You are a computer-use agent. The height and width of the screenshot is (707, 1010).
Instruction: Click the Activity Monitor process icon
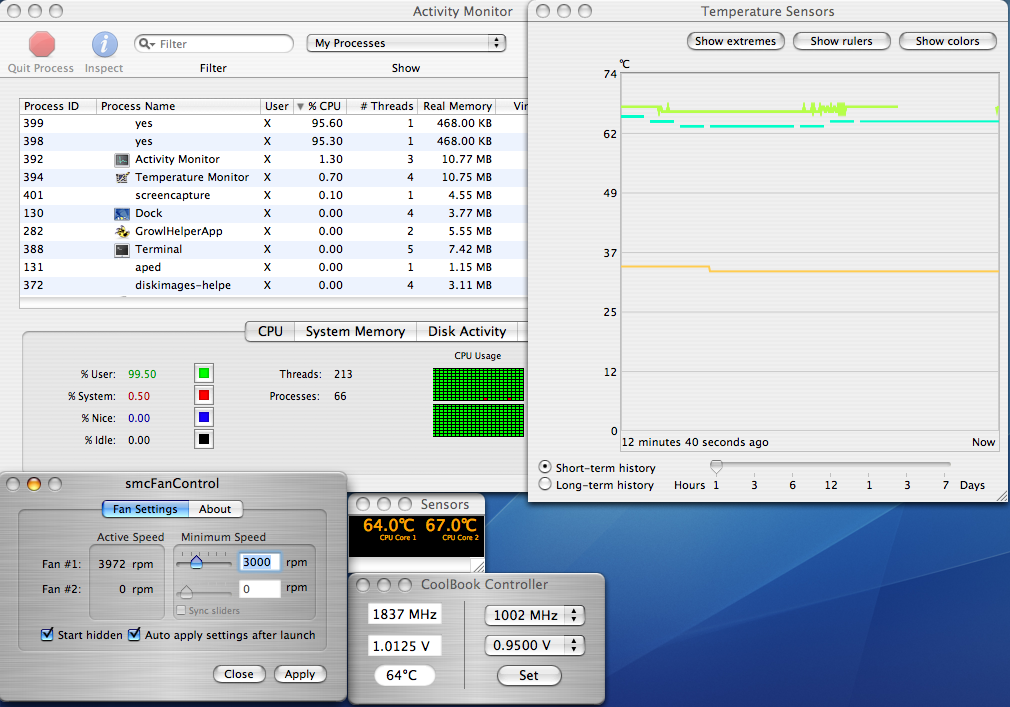click(x=122, y=160)
